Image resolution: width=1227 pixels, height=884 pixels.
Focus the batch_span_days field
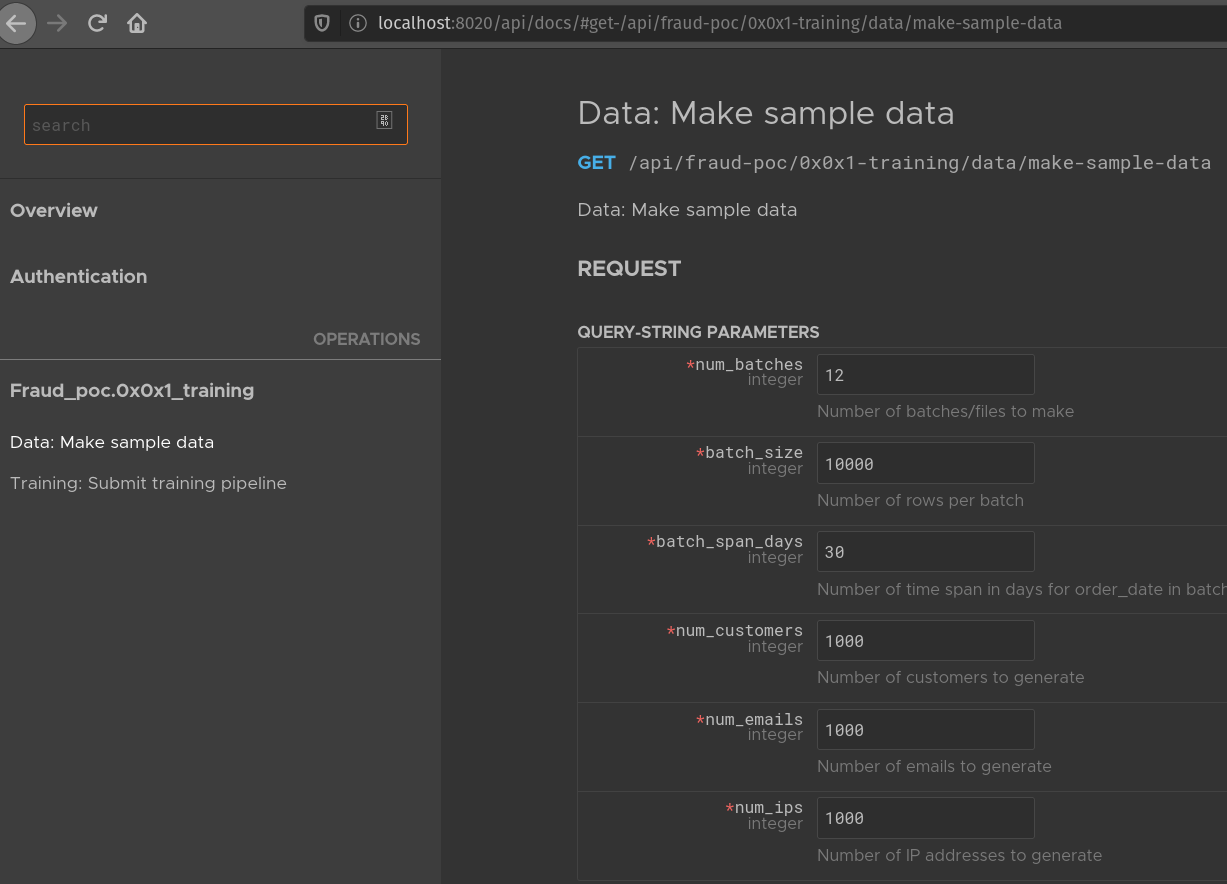(x=925, y=552)
